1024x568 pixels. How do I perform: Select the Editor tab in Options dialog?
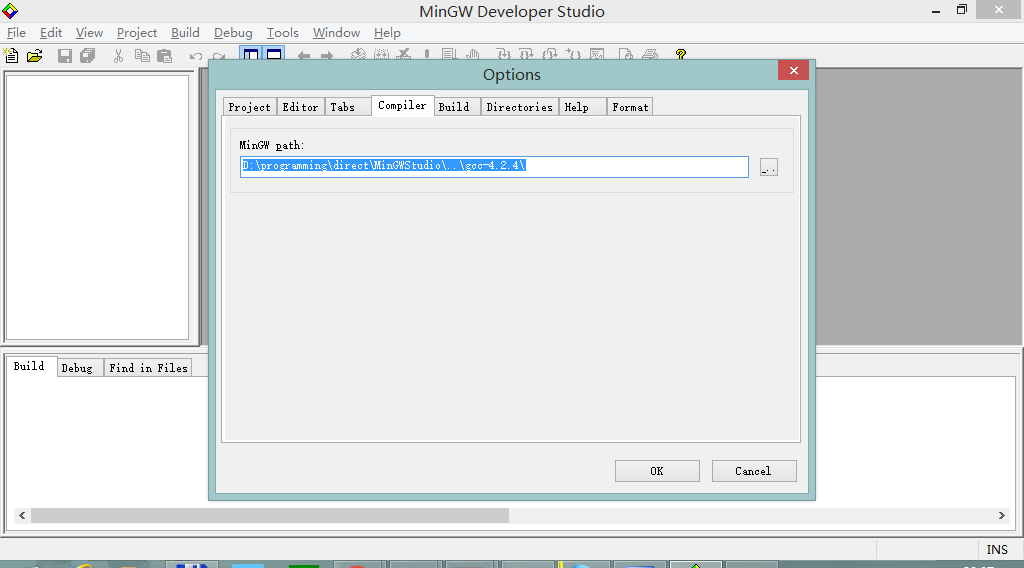(x=300, y=107)
